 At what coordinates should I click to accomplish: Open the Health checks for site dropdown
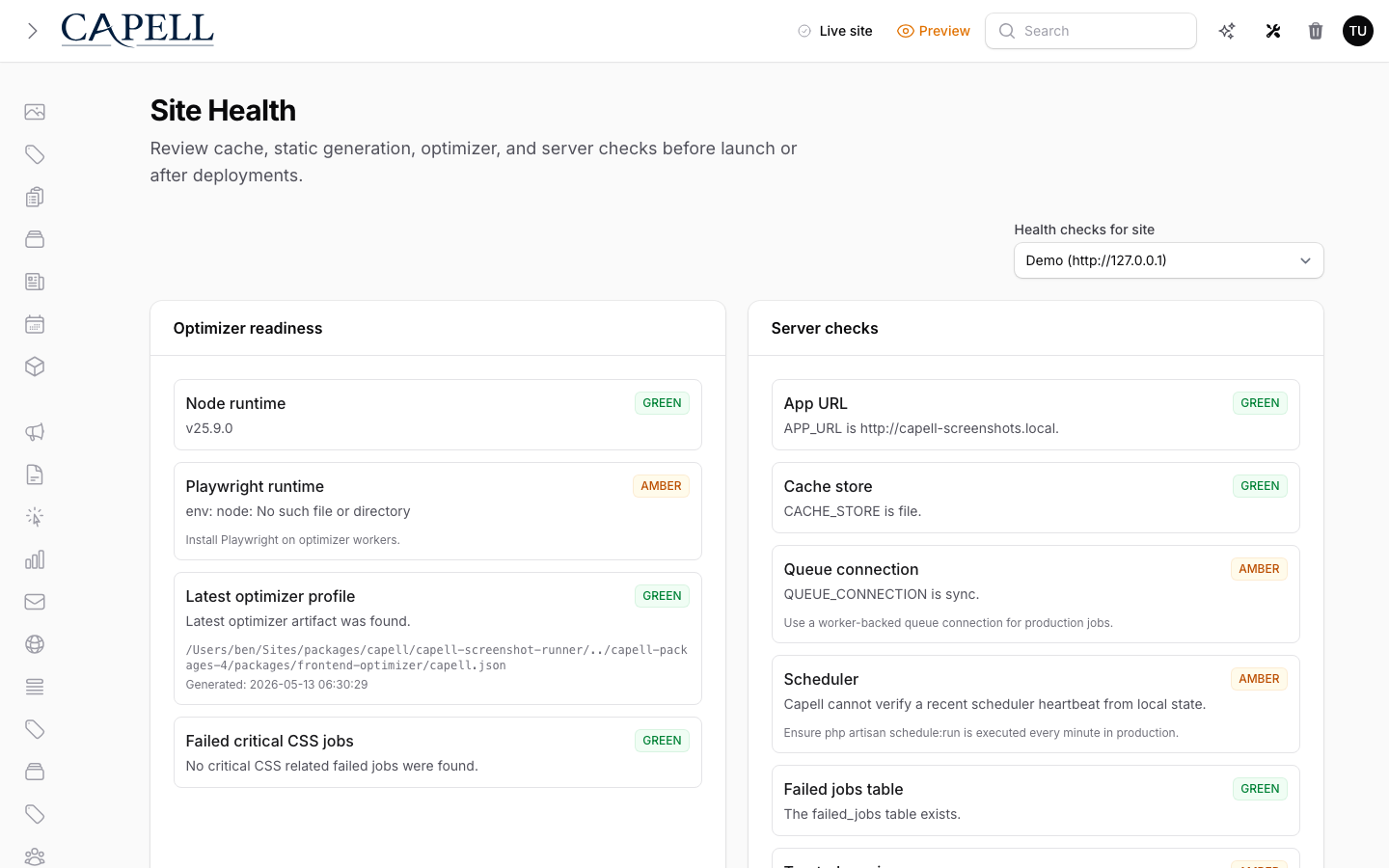click(1168, 260)
